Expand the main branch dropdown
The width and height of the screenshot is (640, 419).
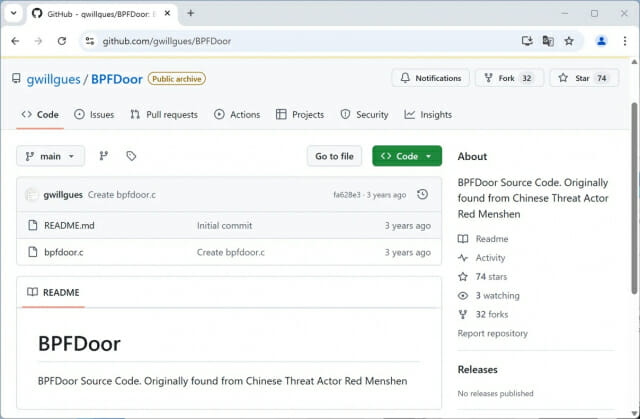pos(50,156)
